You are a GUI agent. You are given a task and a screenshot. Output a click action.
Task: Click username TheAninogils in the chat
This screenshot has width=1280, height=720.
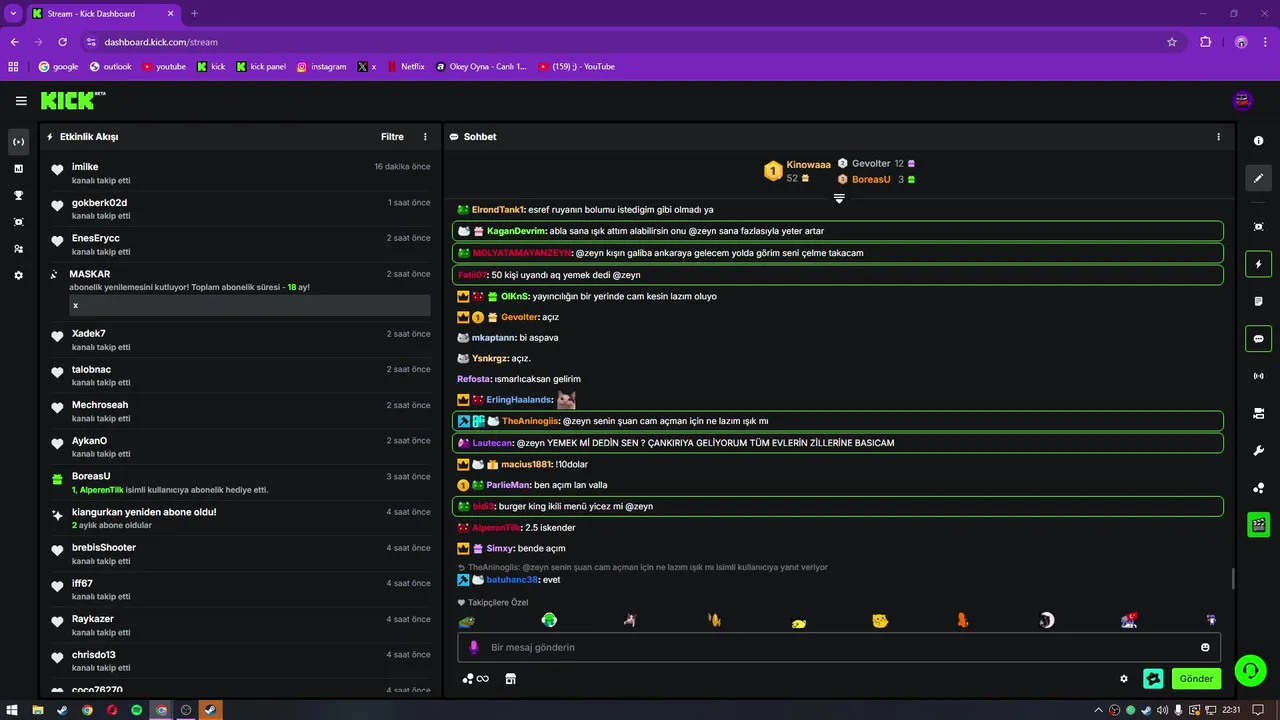click(x=530, y=421)
